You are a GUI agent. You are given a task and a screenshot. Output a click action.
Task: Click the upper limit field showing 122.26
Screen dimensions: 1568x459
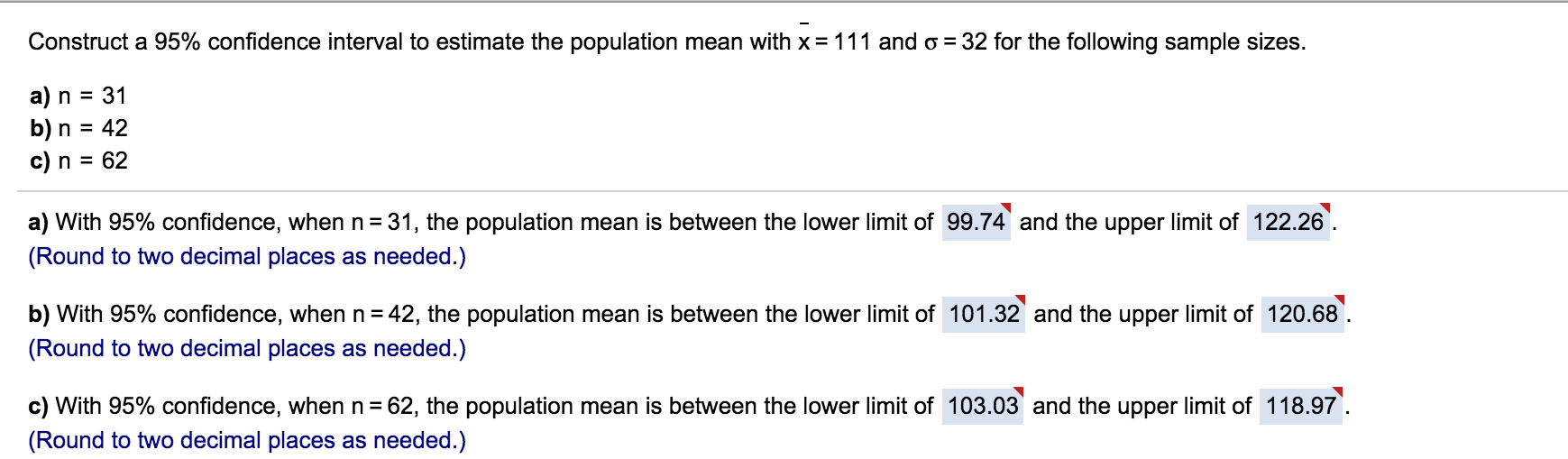pos(1288,222)
